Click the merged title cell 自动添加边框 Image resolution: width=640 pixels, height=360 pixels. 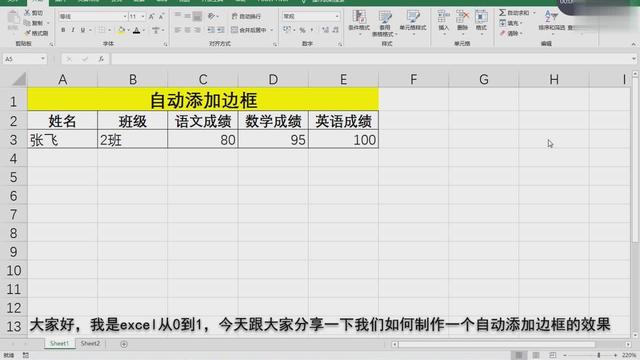click(x=203, y=100)
